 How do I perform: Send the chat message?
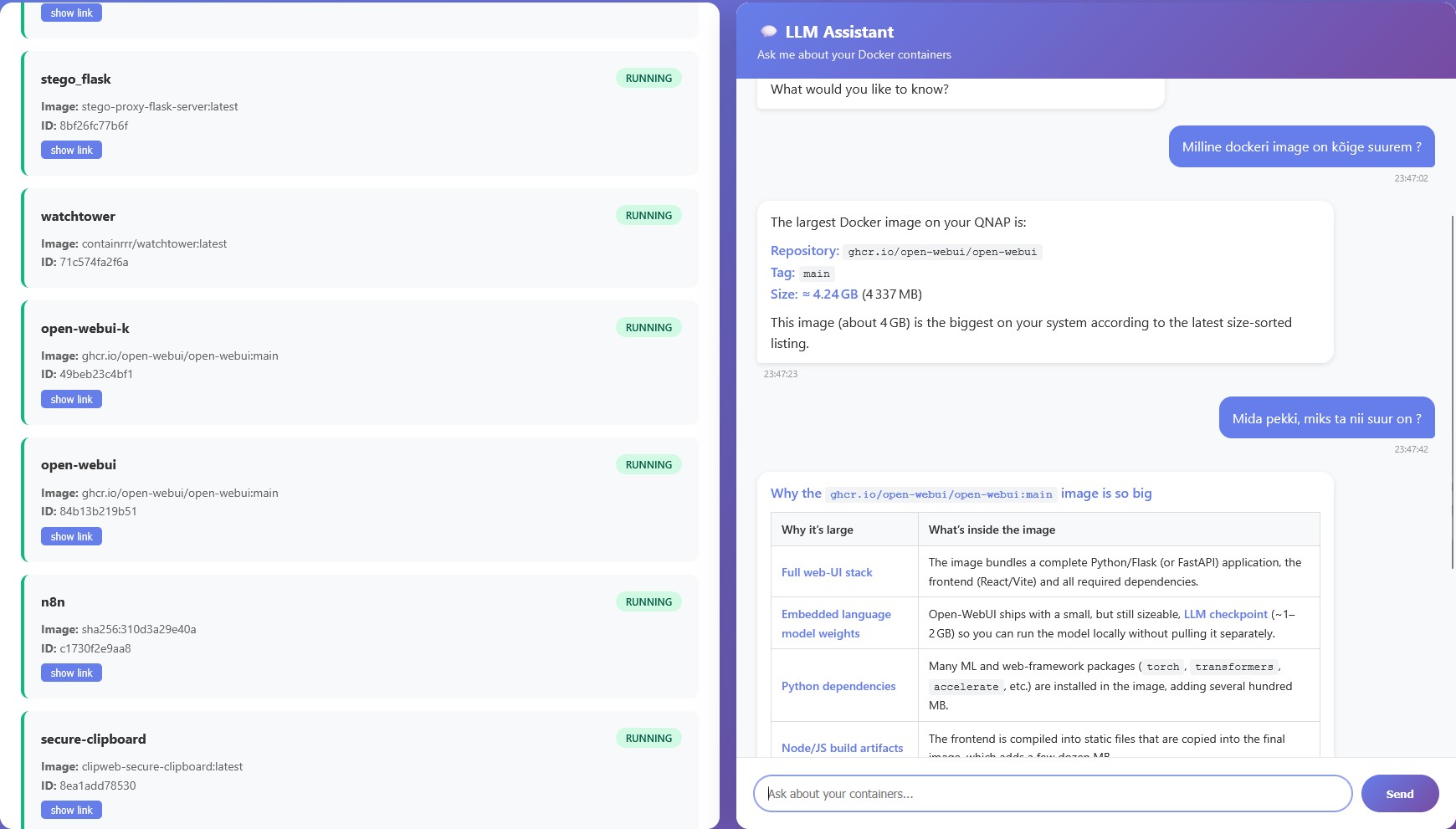1399,794
